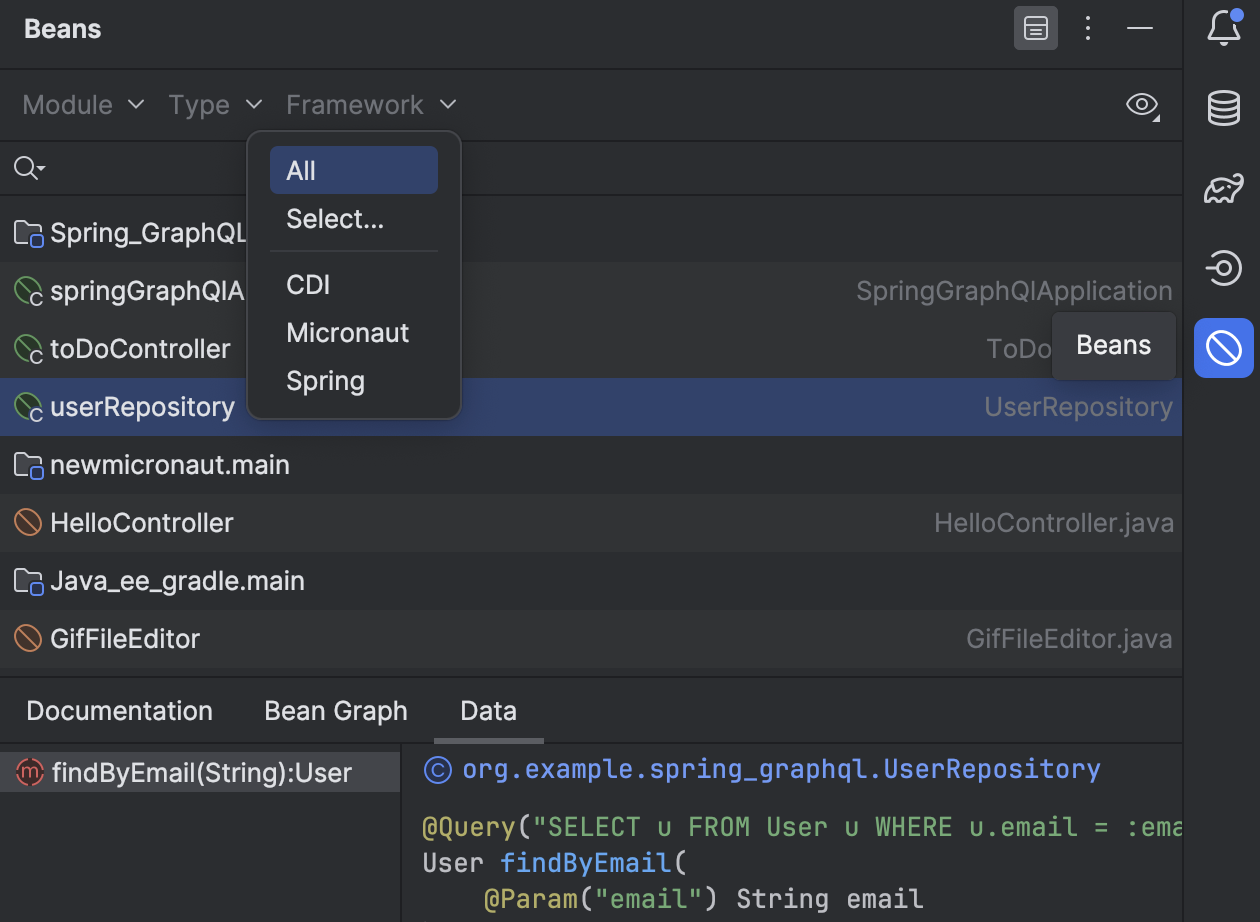1260x922 pixels.
Task: Open the Type filter dropdown
Action: pyautogui.click(x=215, y=104)
